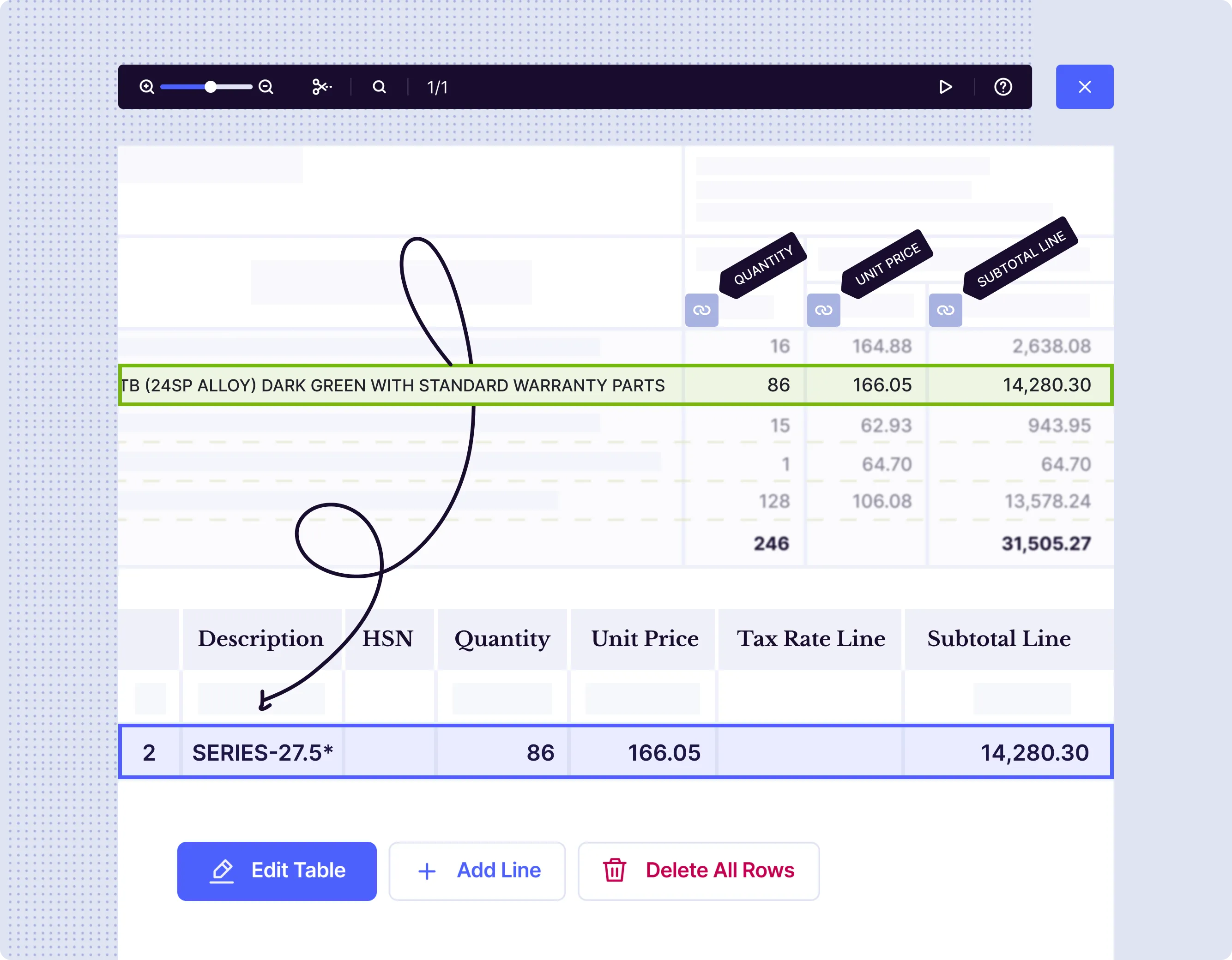Click the SERIES-27.5* description cell
Screen dimensions: 1232x960
click(262, 753)
